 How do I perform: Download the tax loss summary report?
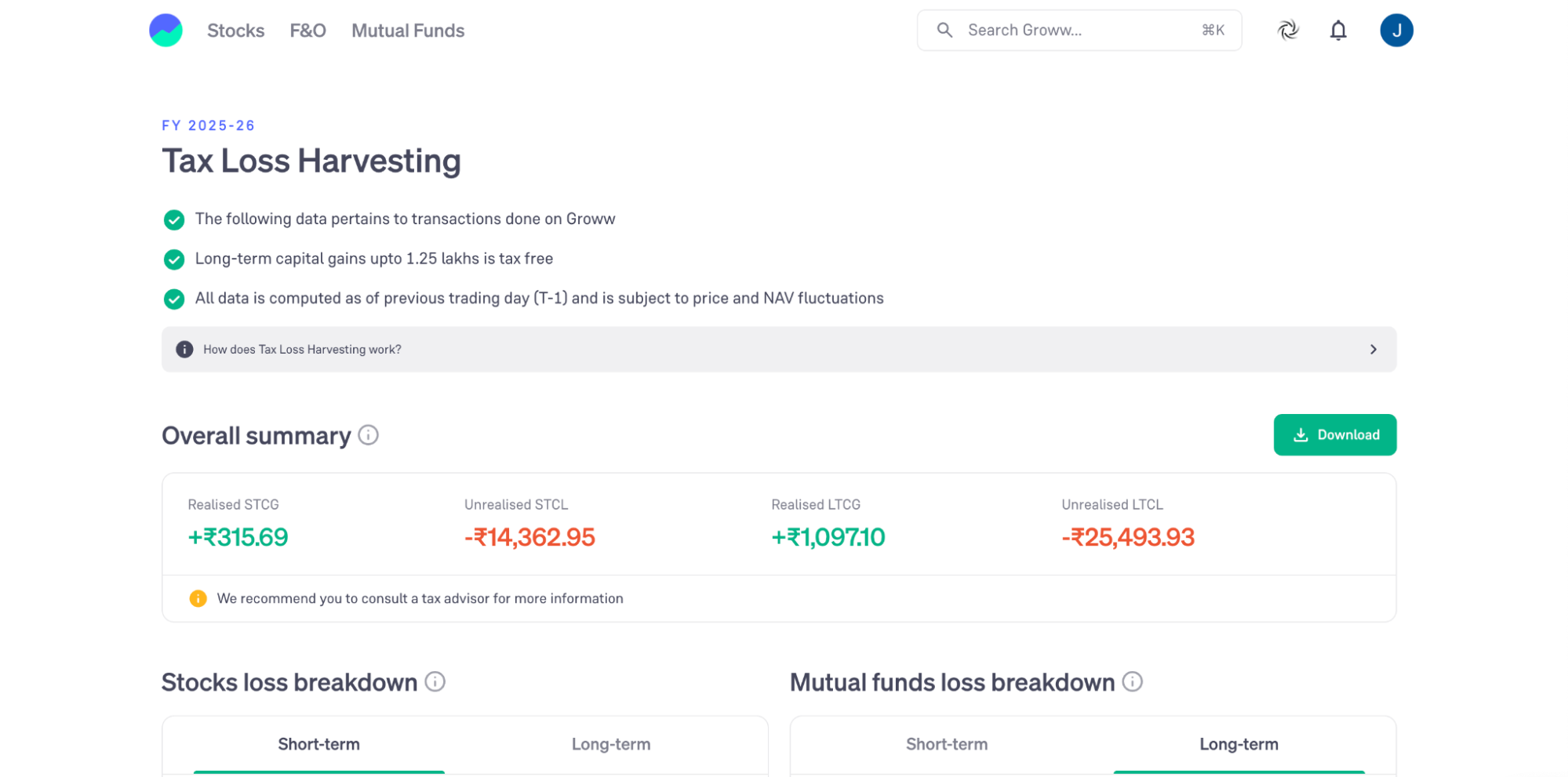[1334, 435]
